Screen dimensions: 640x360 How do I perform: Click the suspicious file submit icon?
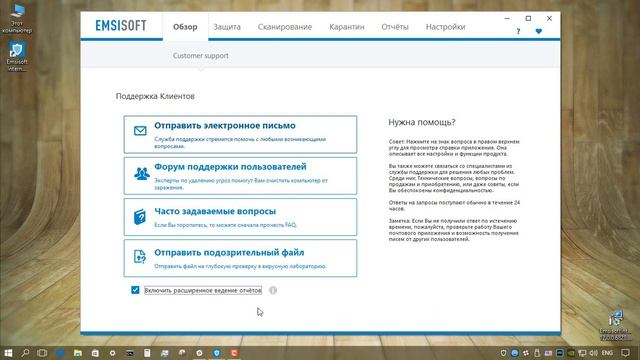point(140,257)
